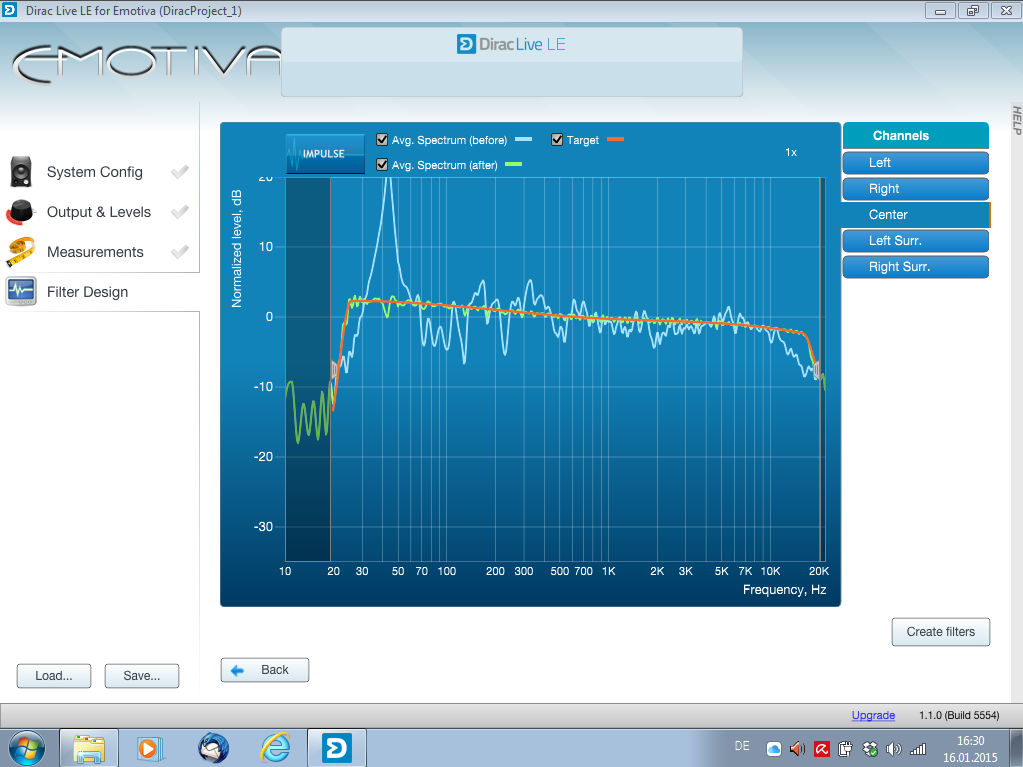Click the Output & Levels knob icon
This screenshot has height=767, width=1023.
tap(22, 212)
